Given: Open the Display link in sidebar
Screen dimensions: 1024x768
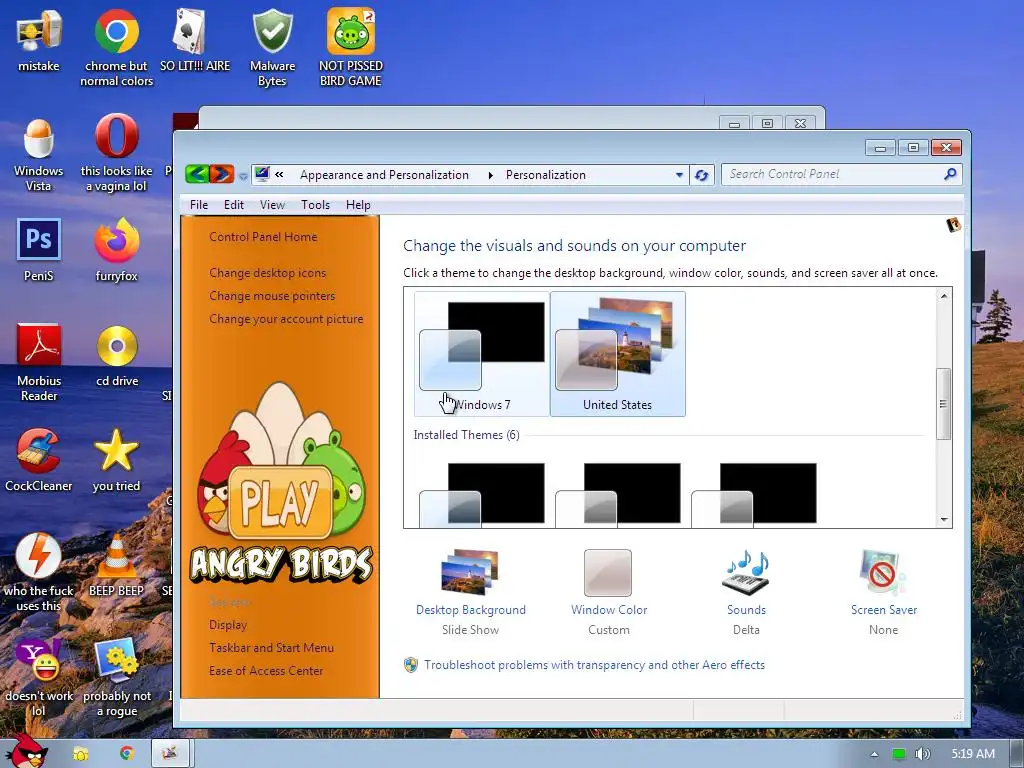Looking at the screenshot, I should 228,625.
